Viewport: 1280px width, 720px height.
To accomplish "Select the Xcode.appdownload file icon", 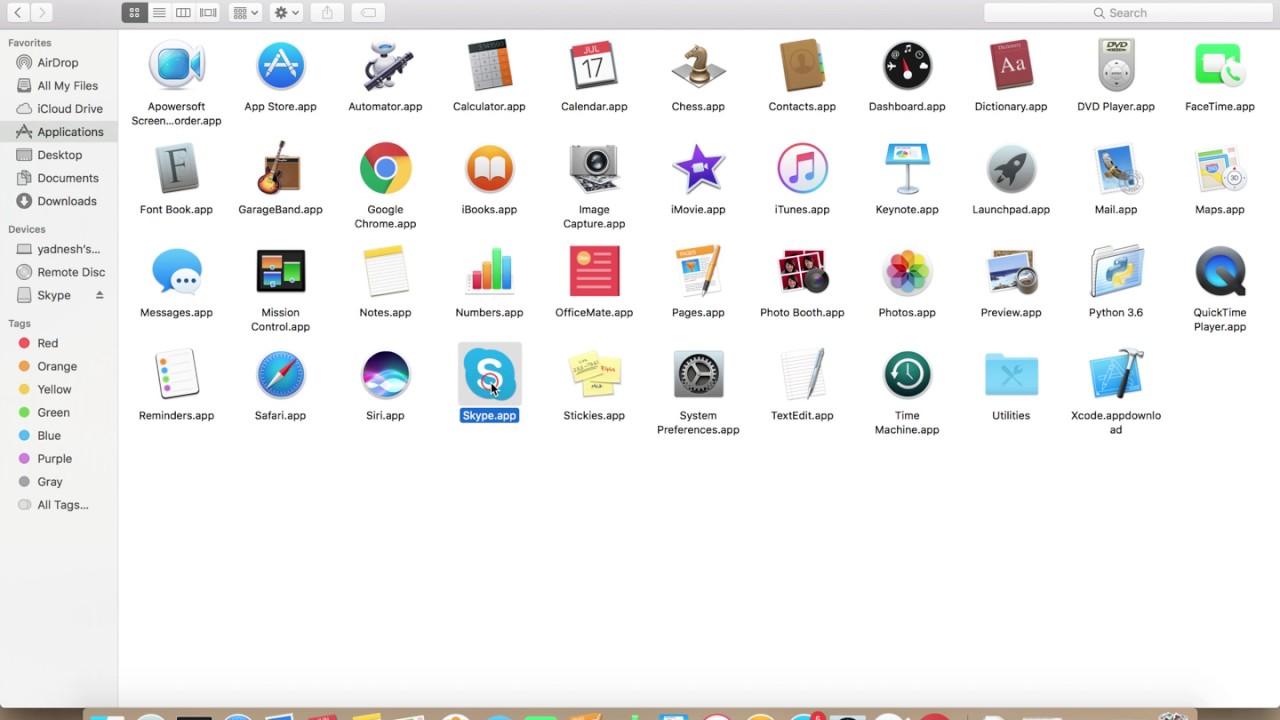I will tap(1116, 375).
